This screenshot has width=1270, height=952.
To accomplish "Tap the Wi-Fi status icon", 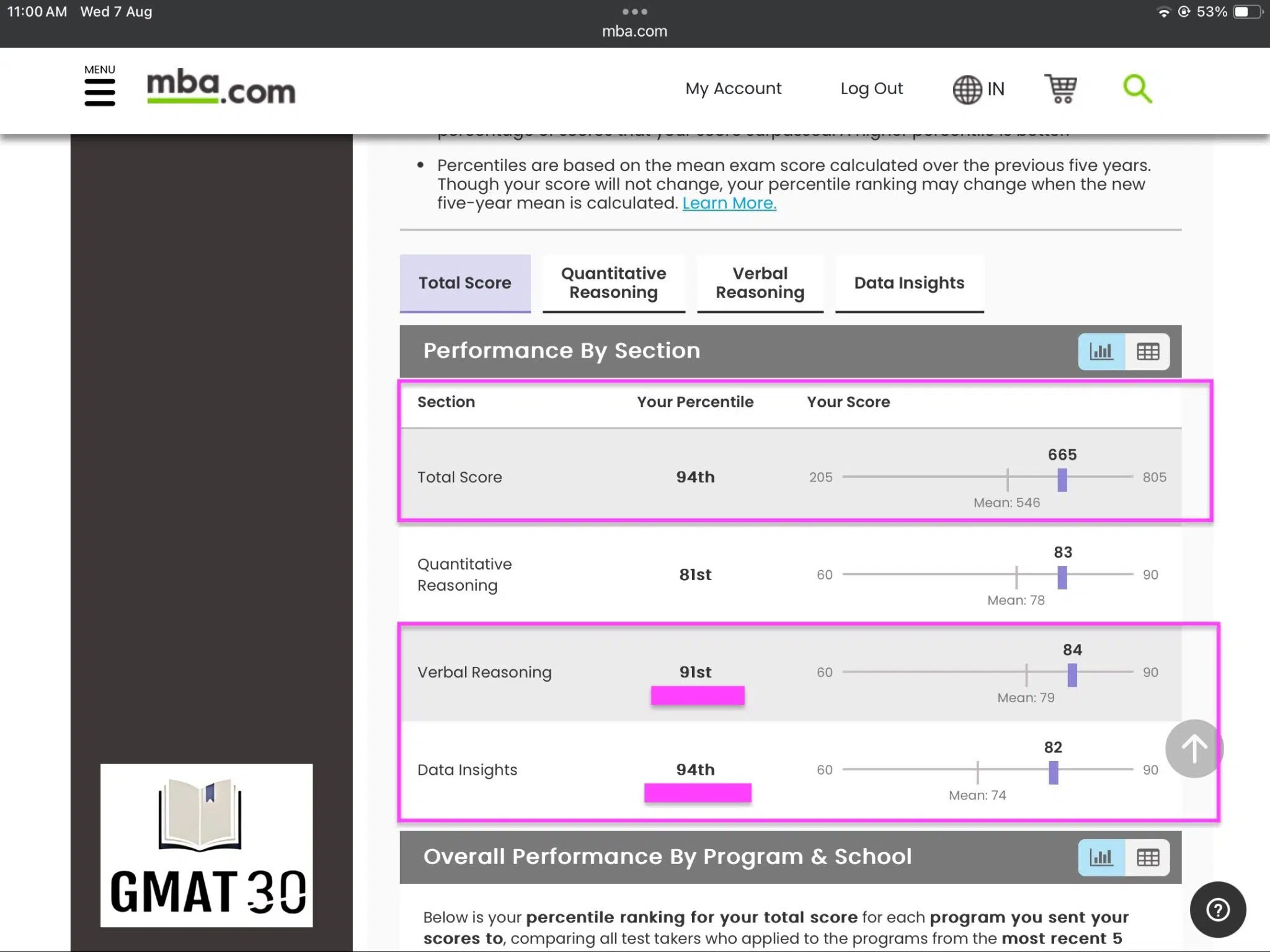I will pyautogui.click(x=1163, y=12).
